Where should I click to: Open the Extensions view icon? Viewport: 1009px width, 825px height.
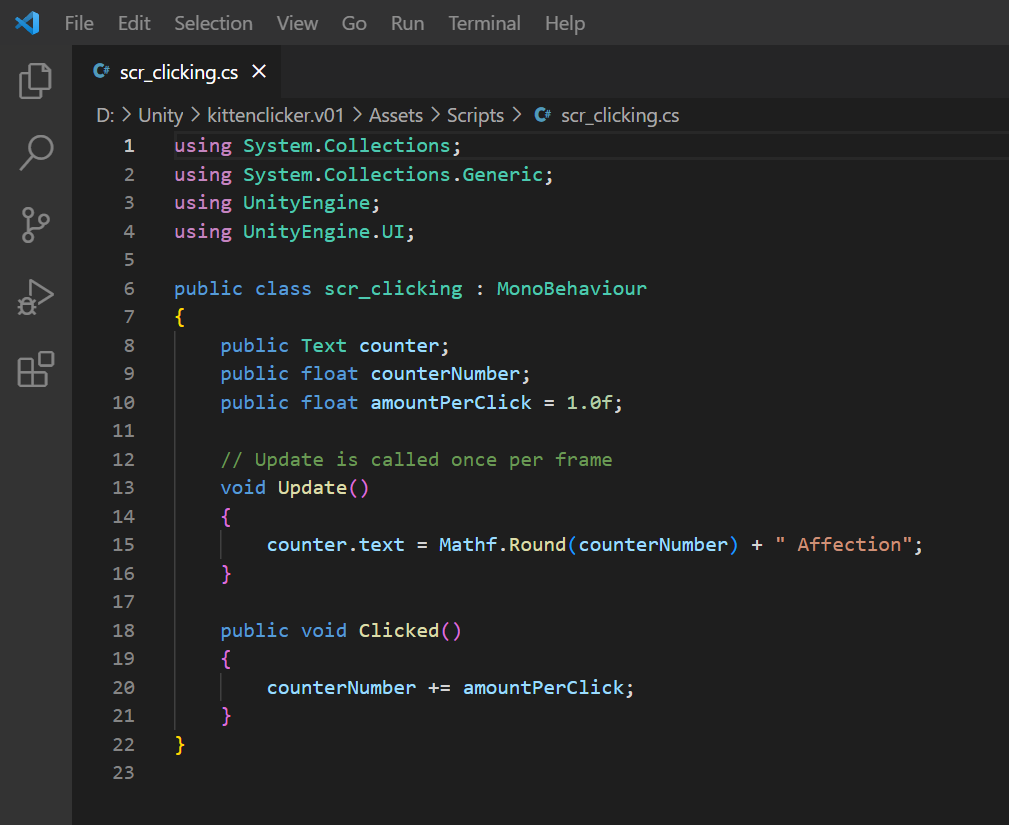point(36,370)
